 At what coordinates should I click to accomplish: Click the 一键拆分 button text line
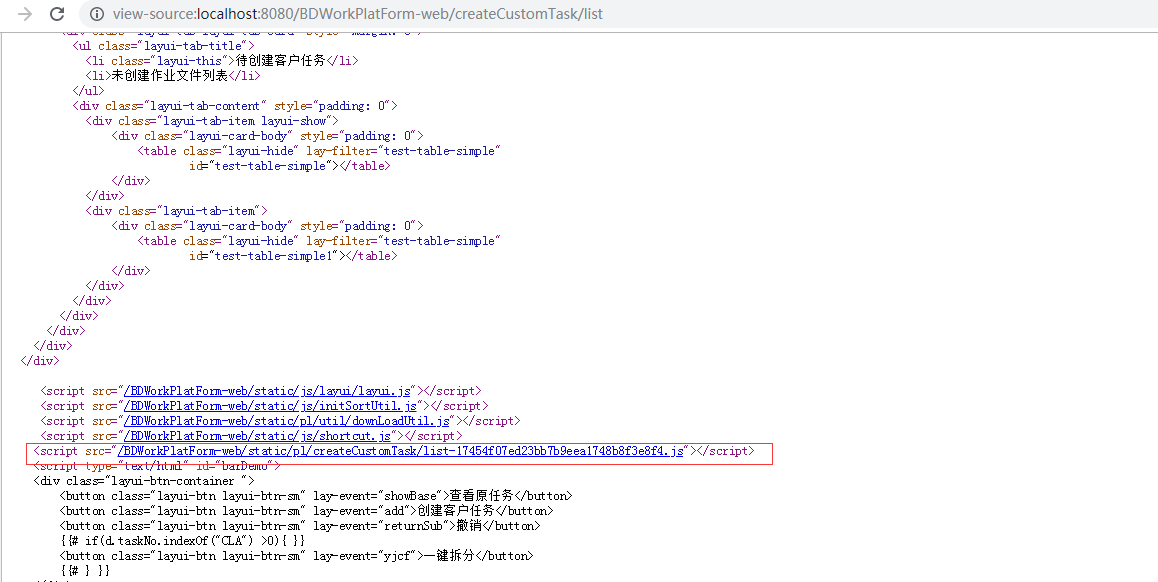point(296,555)
